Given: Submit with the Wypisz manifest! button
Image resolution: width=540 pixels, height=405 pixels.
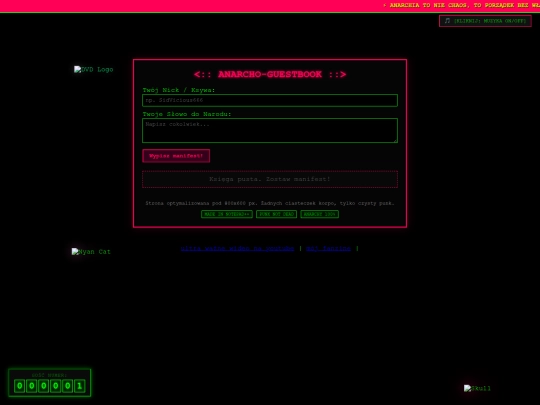Looking at the screenshot, I should tap(176, 156).
